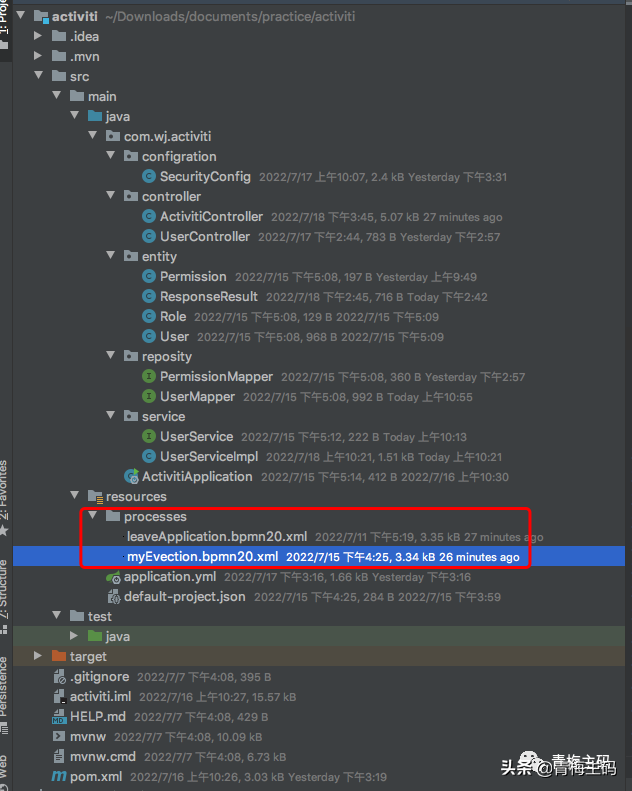Open the Persistence tool window tab

[x=4, y=694]
